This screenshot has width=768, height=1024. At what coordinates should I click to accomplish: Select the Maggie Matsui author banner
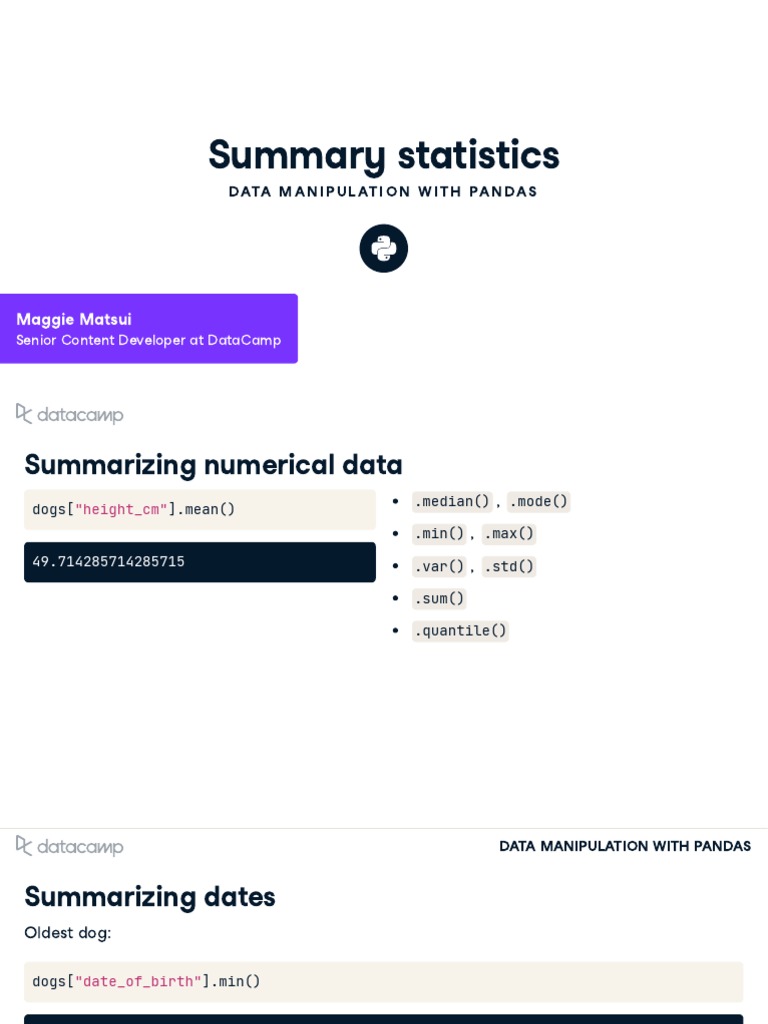pyautogui.click(x=148, y=328)
